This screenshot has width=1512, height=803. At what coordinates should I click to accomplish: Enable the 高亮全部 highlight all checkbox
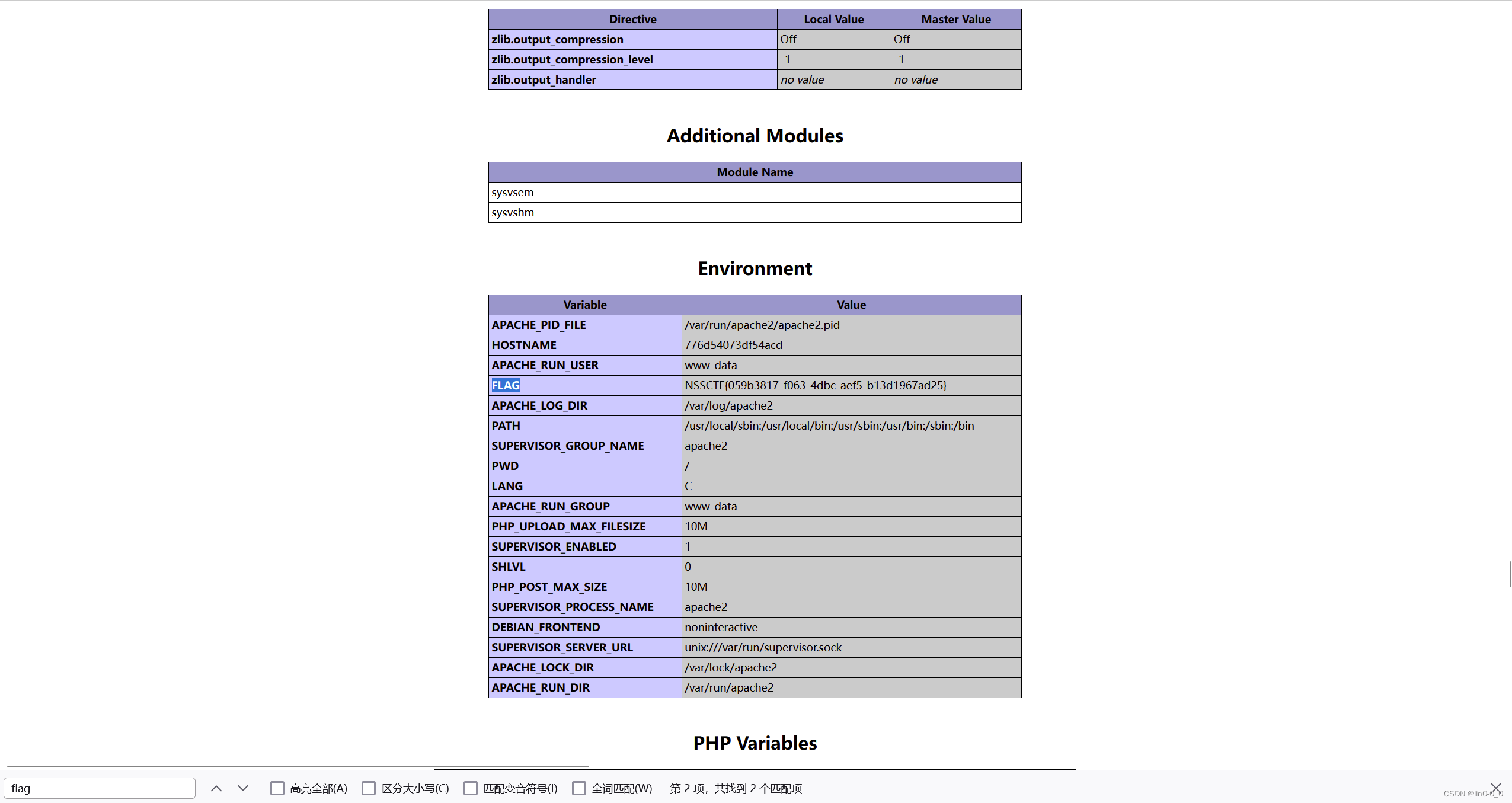(x=277, y=788)
